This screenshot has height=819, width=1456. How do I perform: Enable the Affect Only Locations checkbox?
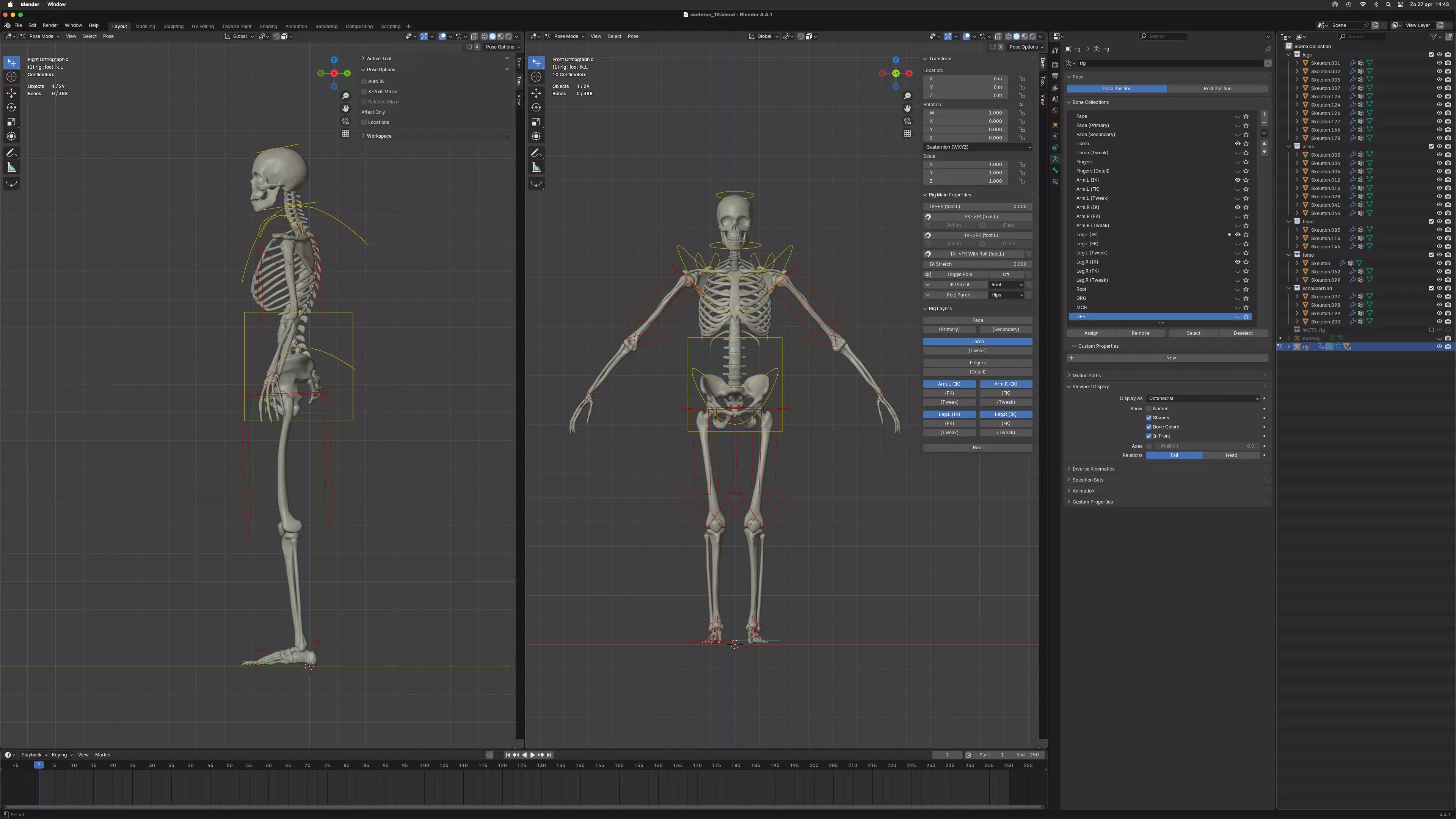tap(364, 122)
